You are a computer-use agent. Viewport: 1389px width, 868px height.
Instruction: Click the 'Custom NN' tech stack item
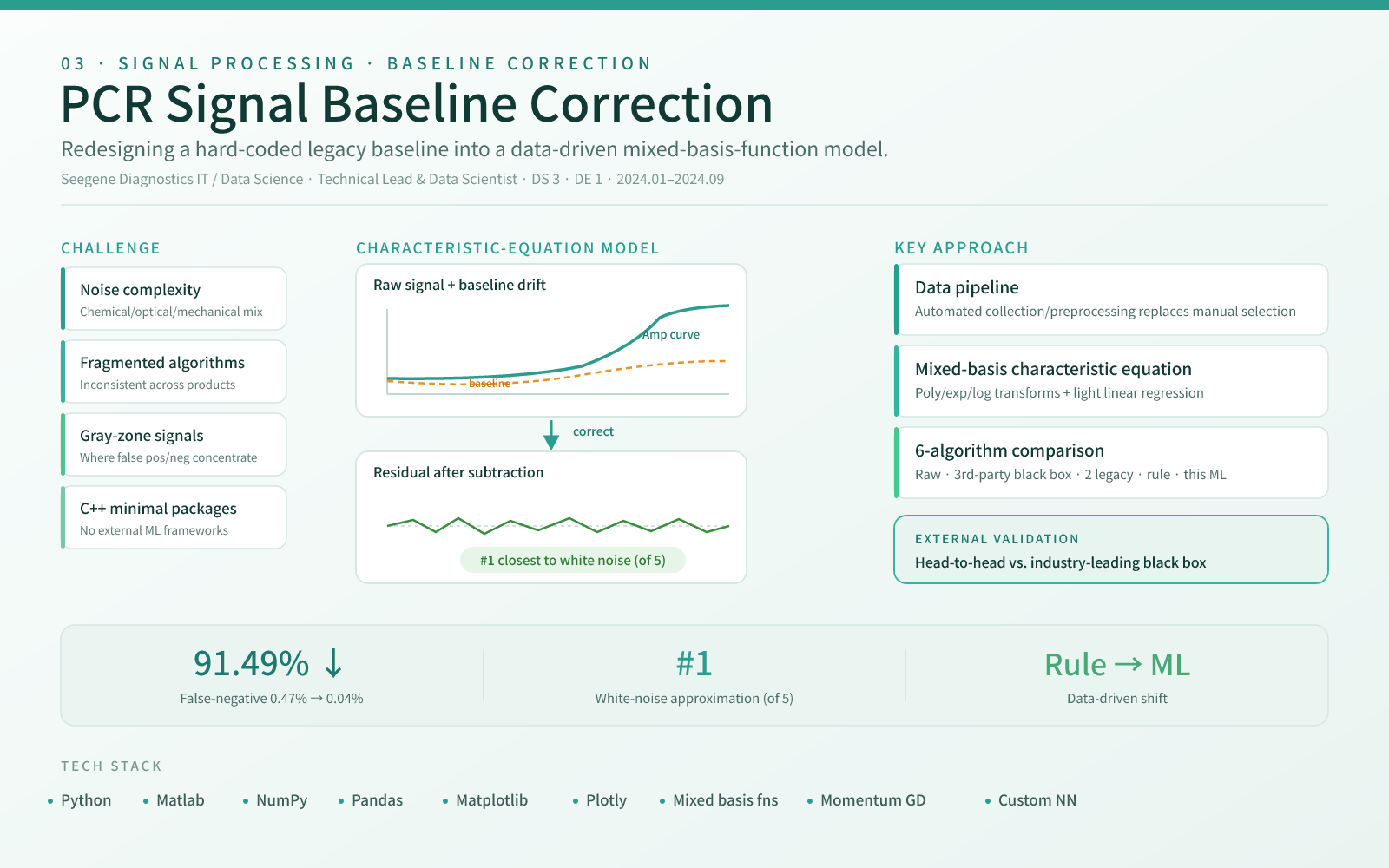click(x=1037, y=800)
